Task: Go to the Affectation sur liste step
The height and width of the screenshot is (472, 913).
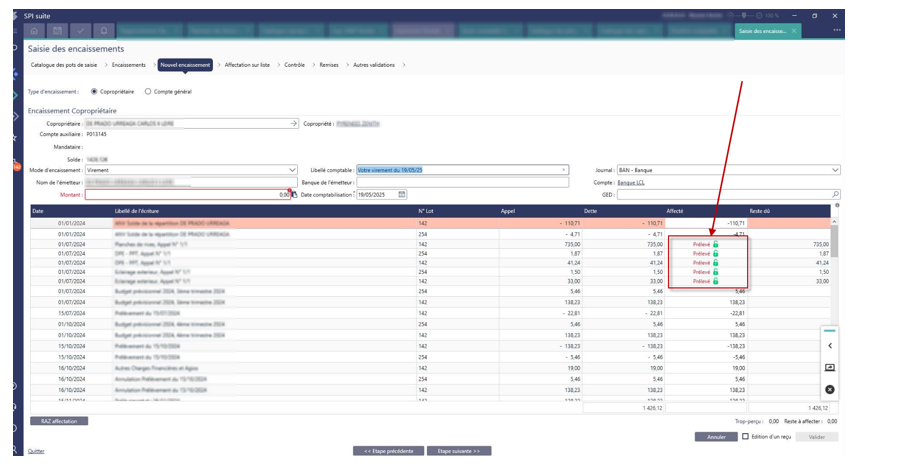Action: [246, 65]
